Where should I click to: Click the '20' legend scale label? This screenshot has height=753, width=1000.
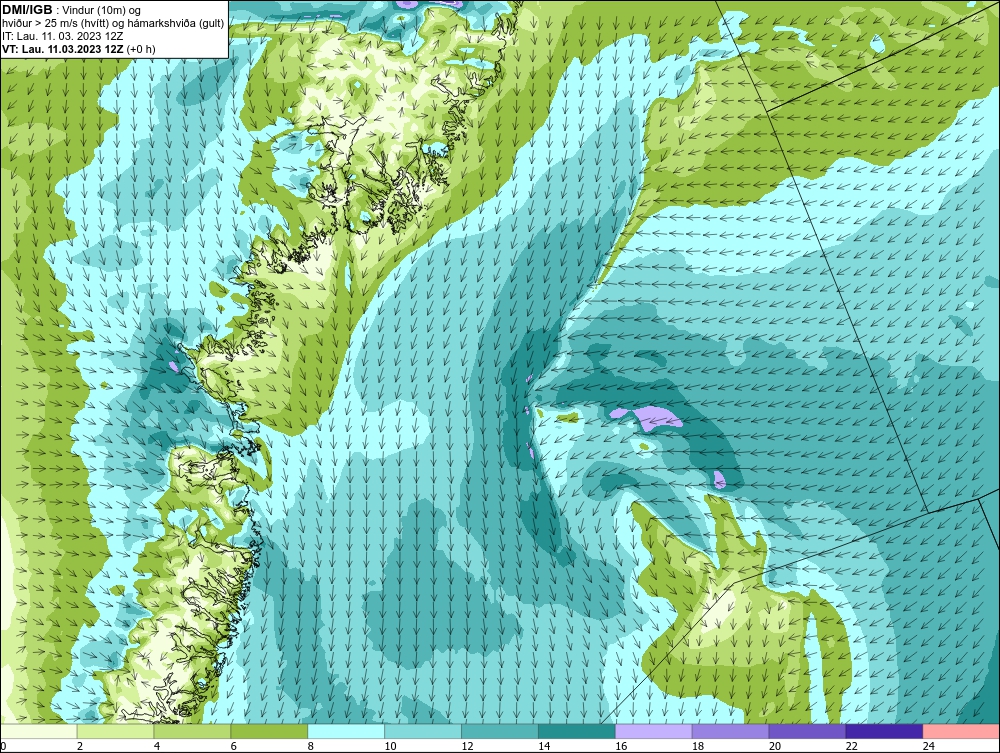coord(775,746)
